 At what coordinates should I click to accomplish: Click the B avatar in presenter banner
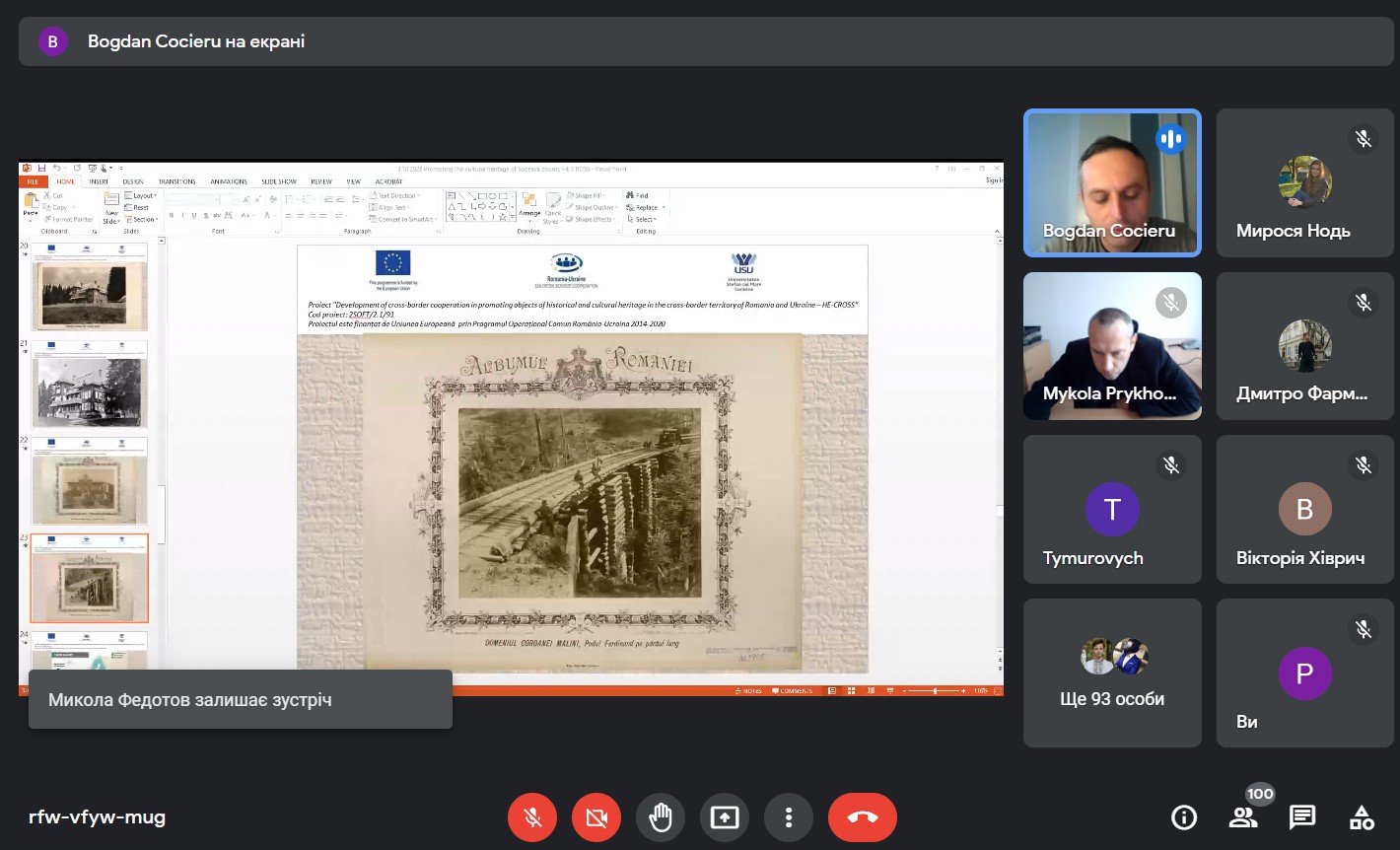click(52, 41)
